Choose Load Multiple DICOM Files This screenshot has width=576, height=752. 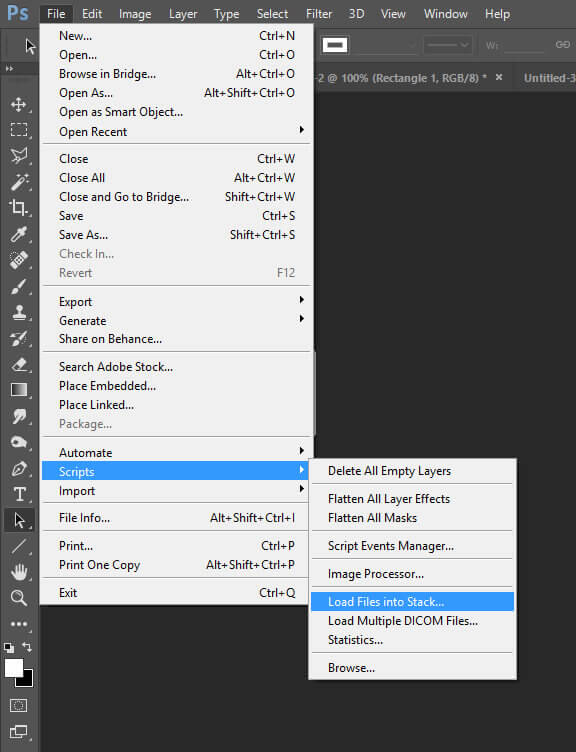[x=412, y=621]
